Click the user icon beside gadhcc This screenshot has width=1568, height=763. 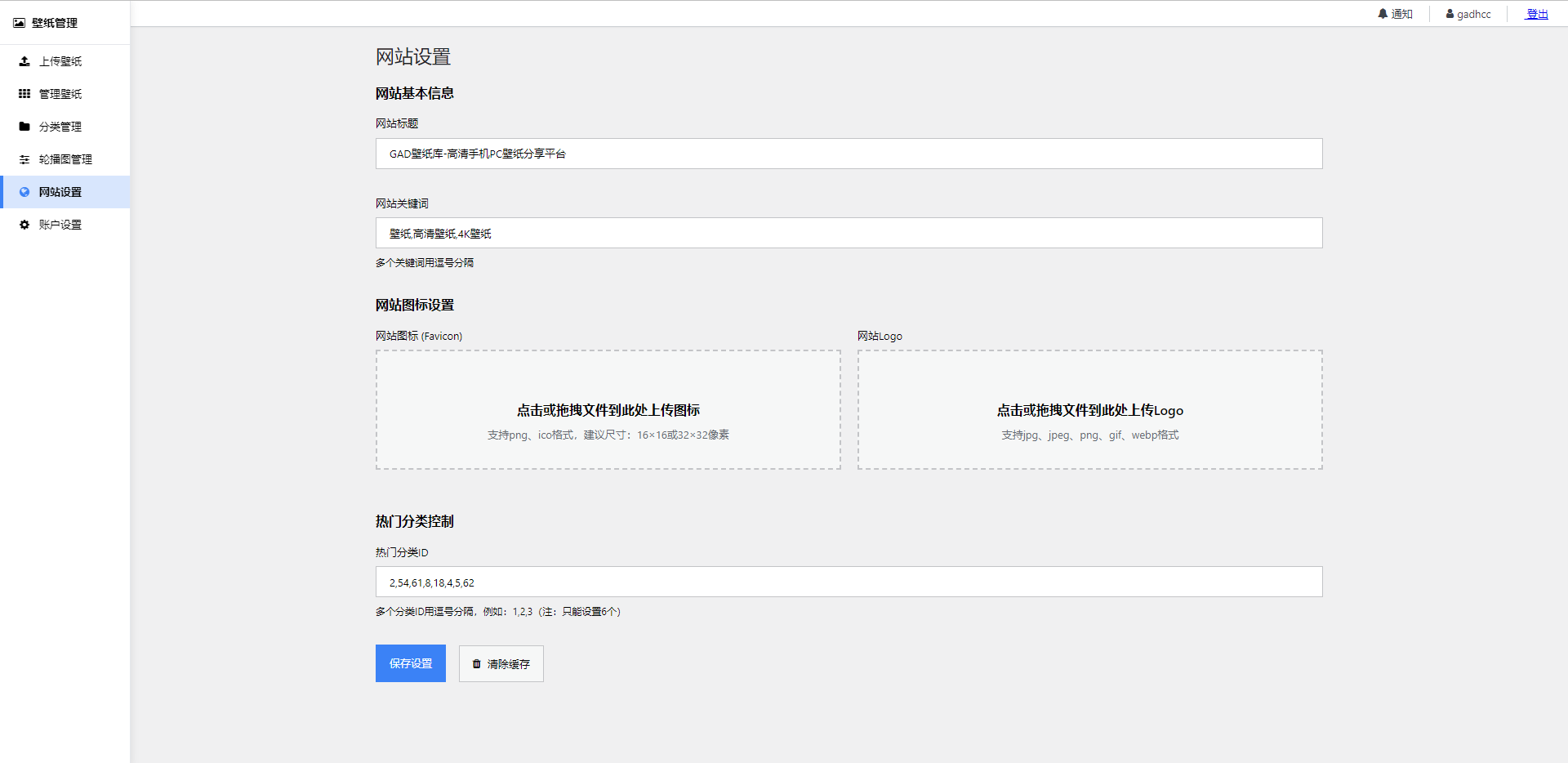pyautogui.click(x=1450, y=14)
